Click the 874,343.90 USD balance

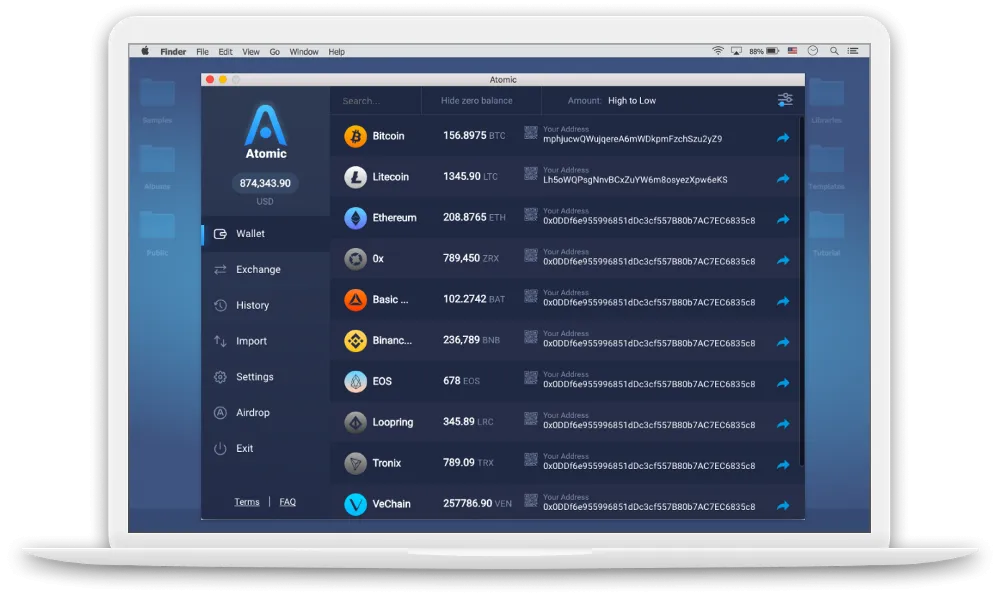coord(265,184)
